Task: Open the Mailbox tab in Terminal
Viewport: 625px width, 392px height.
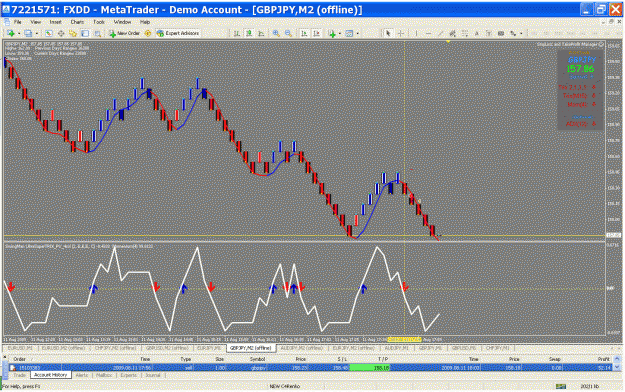Action: pyautogui.click(x=104, y=375)
